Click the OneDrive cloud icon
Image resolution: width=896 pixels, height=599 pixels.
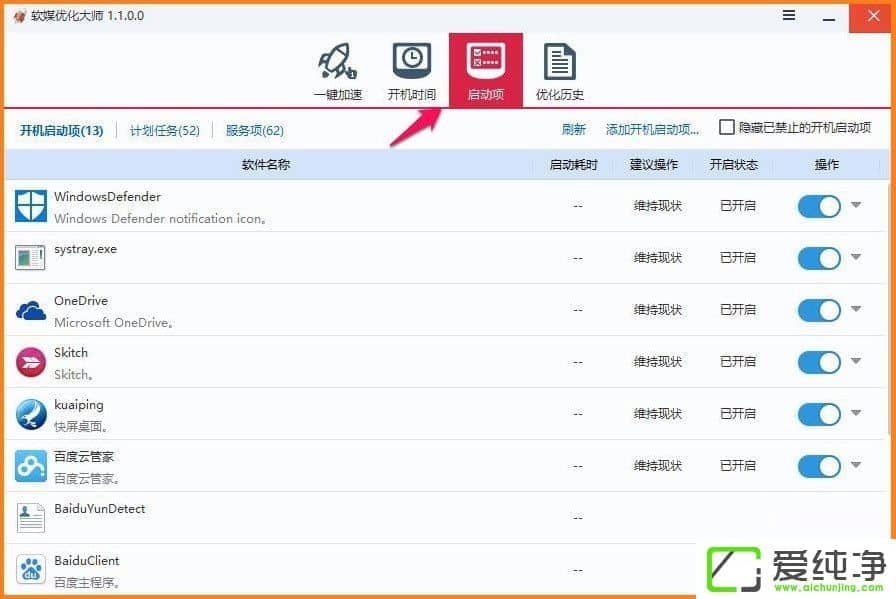tap(31, 311)
